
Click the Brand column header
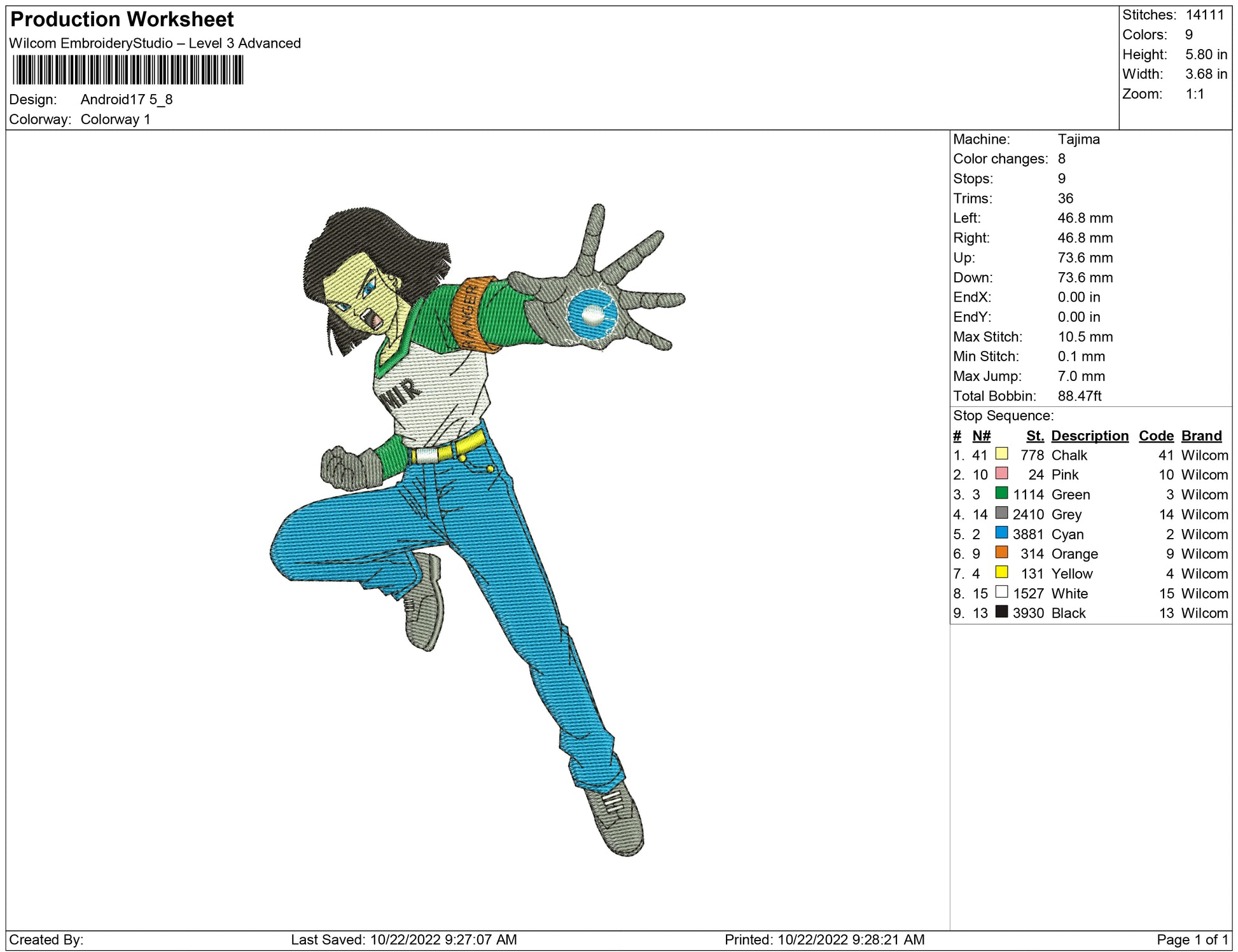click(x=1201, y=436)
